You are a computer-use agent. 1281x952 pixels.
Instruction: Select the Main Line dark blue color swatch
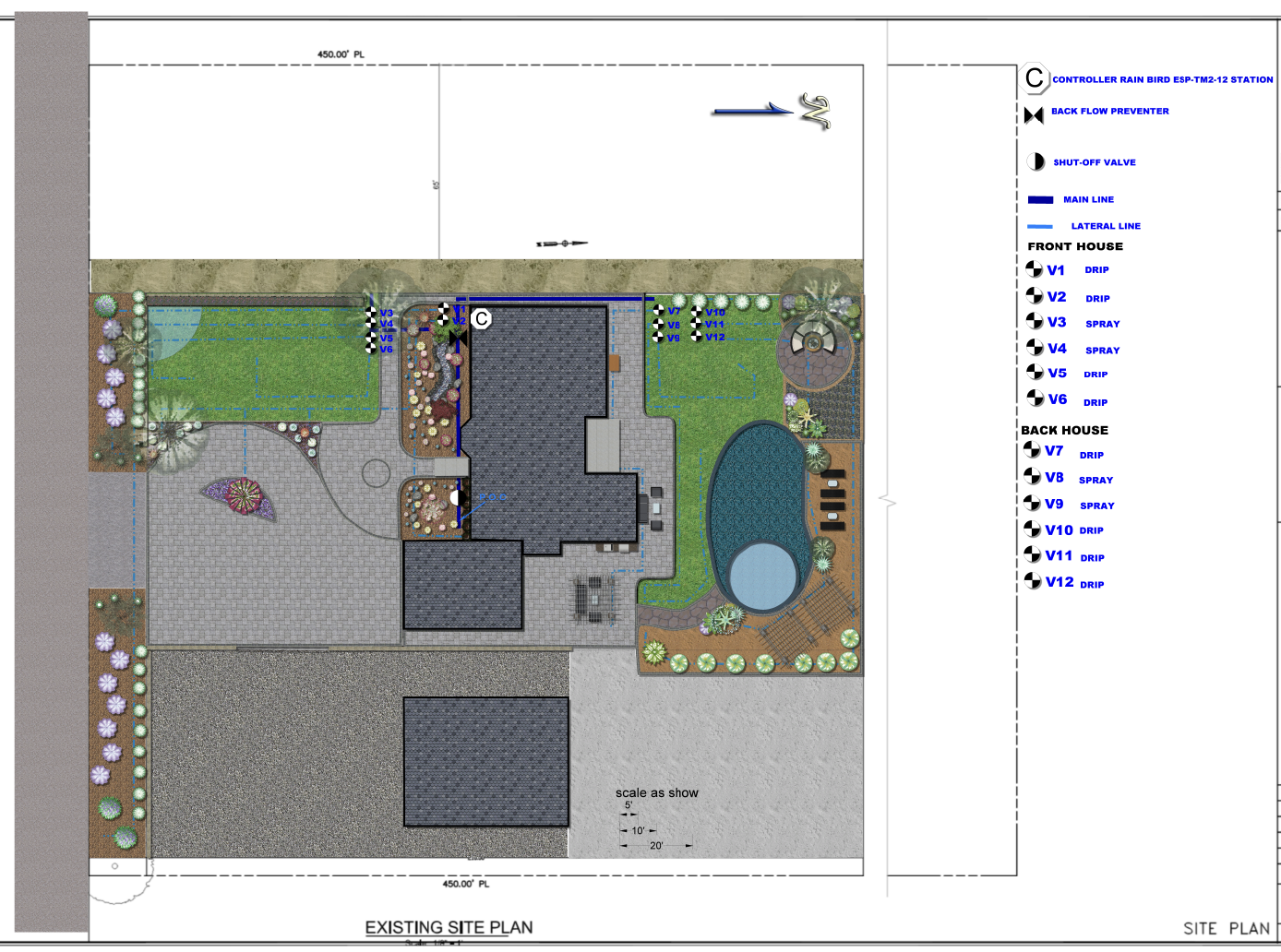click(1040, 199)
